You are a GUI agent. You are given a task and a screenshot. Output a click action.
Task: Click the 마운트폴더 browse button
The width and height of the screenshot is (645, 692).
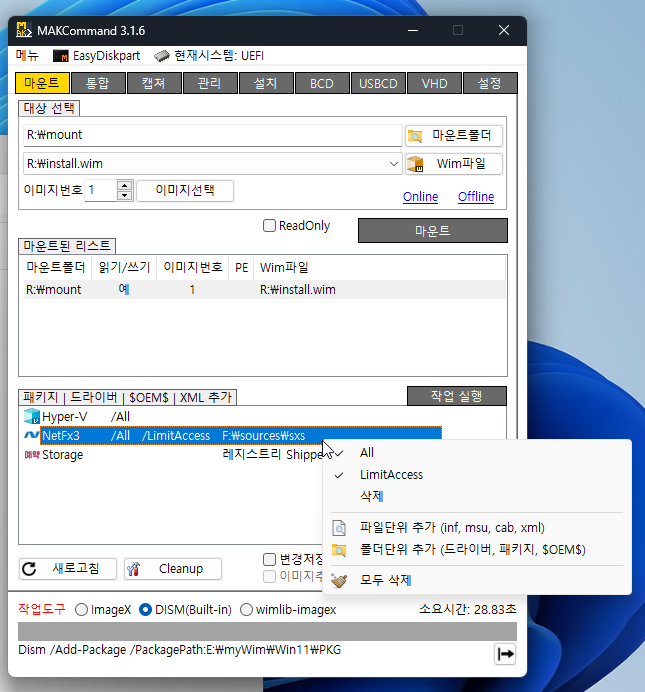[x=454, y=135]
